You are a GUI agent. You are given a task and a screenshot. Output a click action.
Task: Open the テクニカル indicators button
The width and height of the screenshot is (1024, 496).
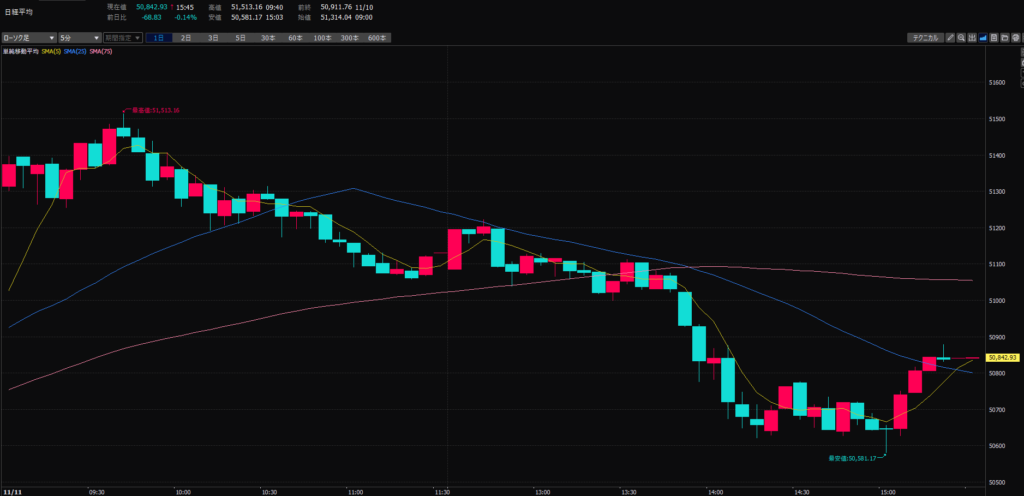point(924,38)
